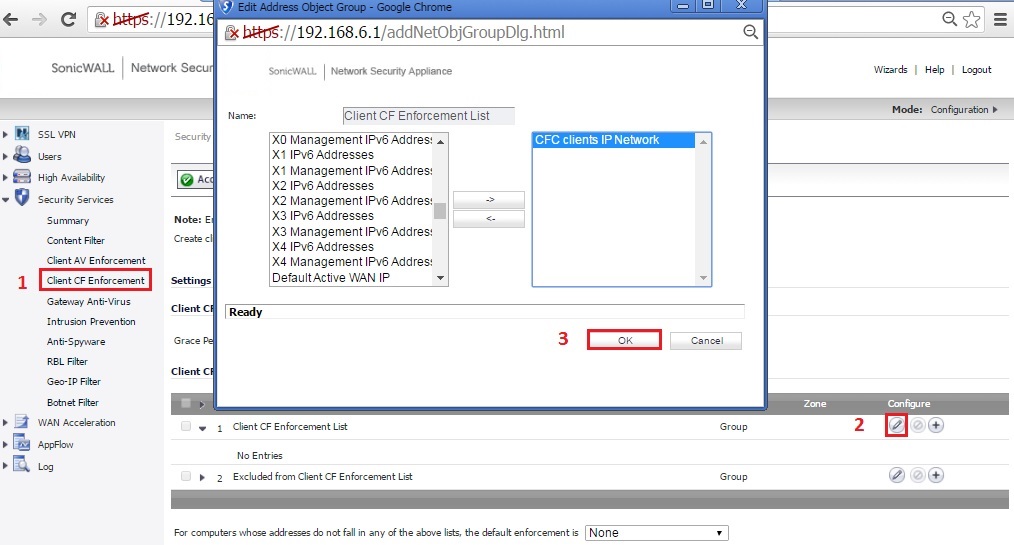This screenshot has width=1014, height=545.
Task: Click the zoom magnifier icon in the popup address bar
Action: [750, 32]
